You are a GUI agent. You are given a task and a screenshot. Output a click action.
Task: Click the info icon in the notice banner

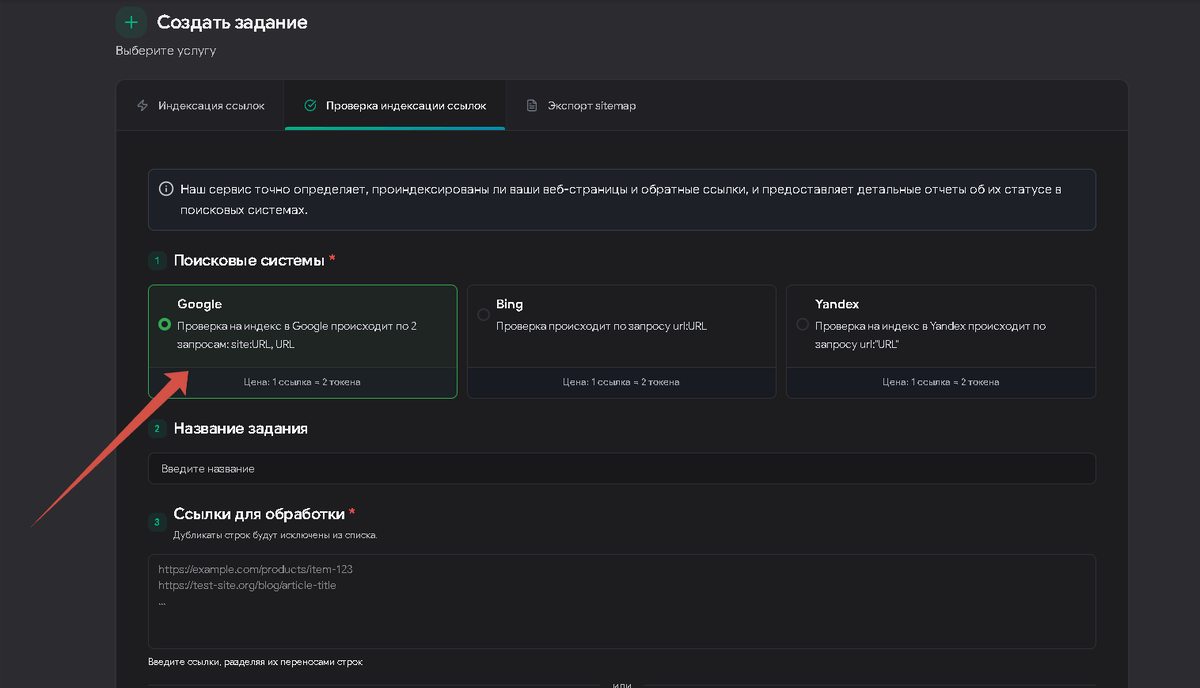[x=166, y=189]
